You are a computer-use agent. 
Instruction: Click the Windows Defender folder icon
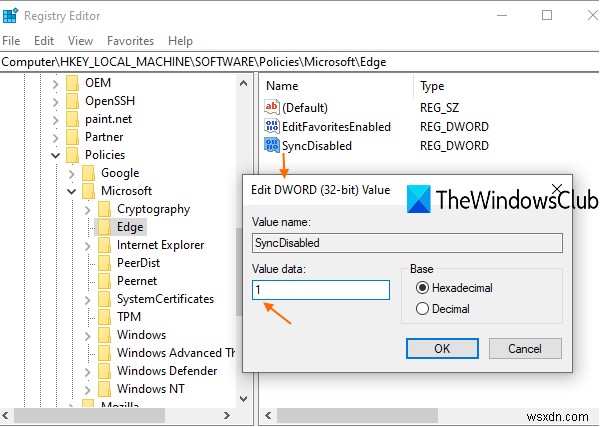point(104,371)
